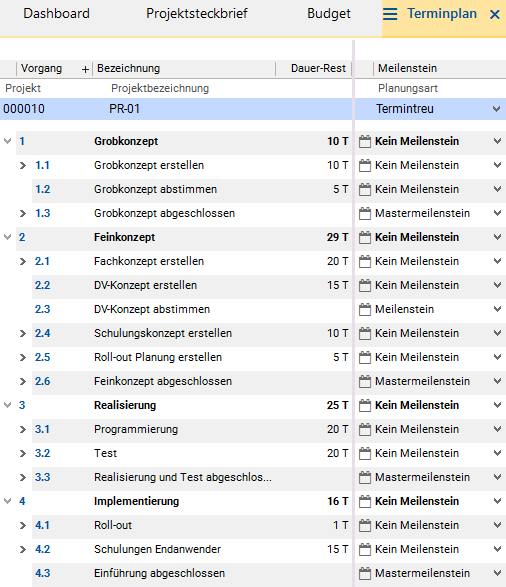Click the calendar icon in the Einführung abgeschlossen row
The image size is (506, 587).
365,573
